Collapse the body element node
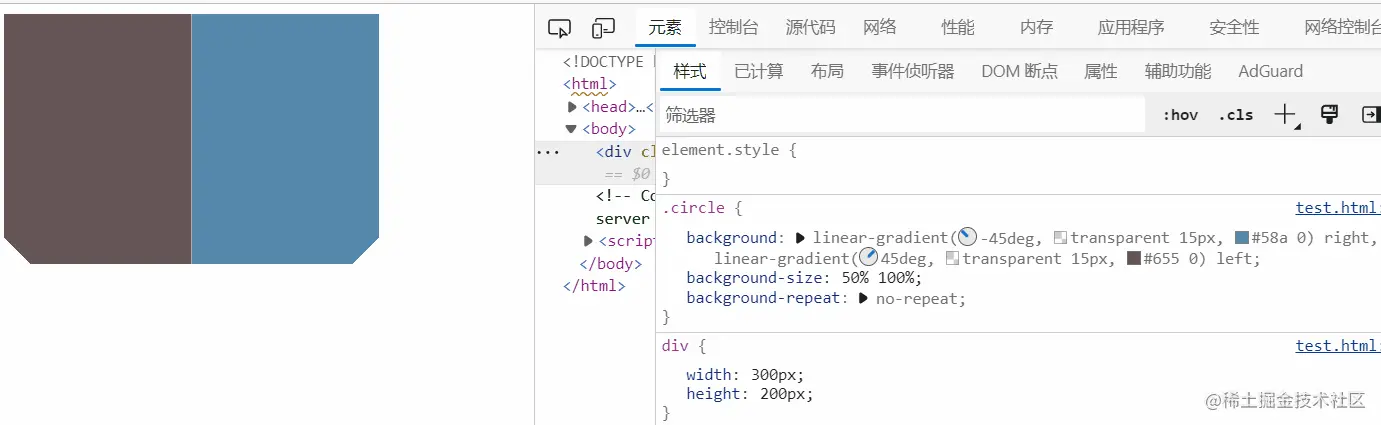The image size is (1381, 425). 571,129
